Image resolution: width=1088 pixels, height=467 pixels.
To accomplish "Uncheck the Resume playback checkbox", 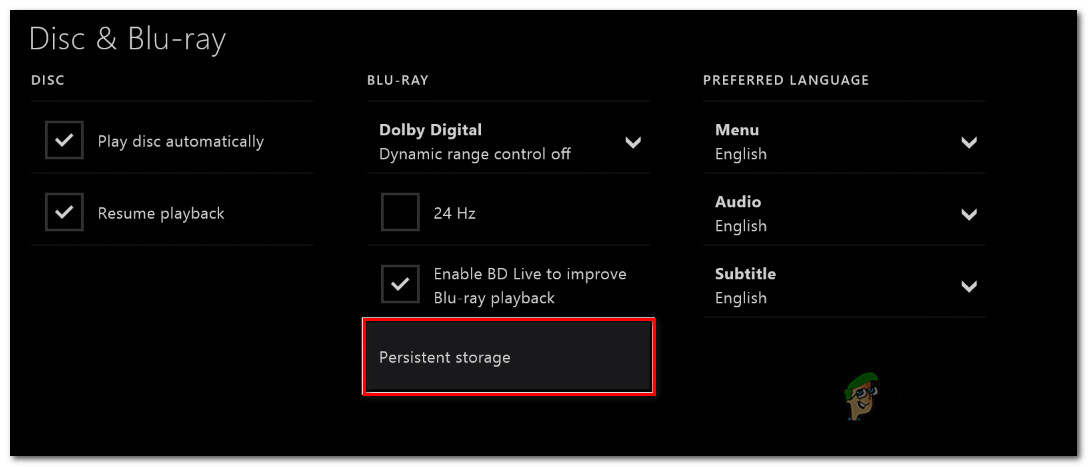I will 64,213.
